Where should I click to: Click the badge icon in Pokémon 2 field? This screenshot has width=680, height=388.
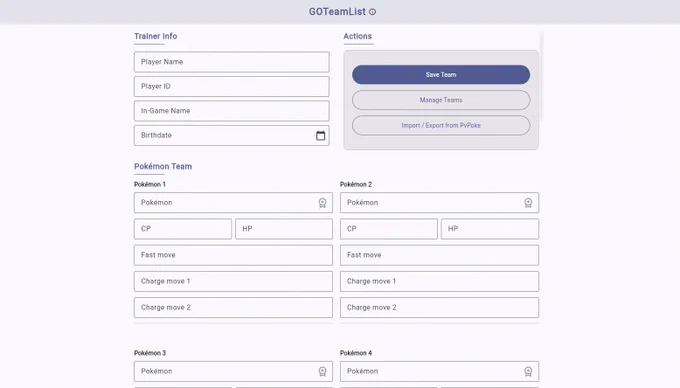click(528, 203)
